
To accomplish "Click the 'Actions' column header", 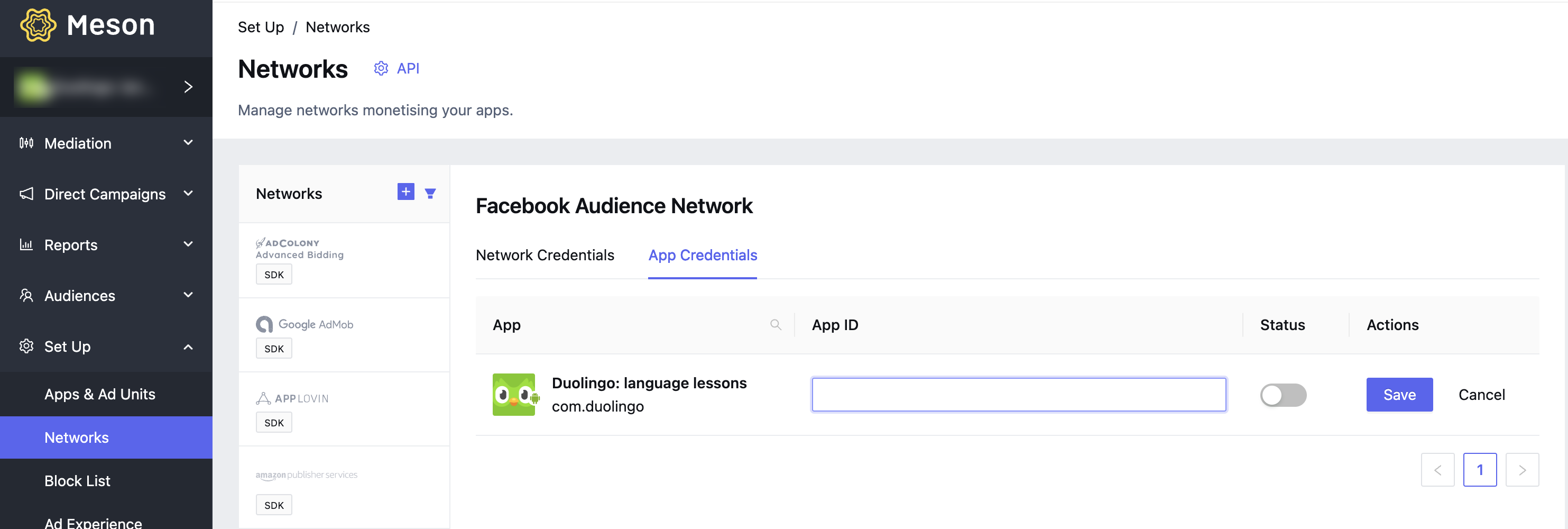I will tap(1392, 325).
